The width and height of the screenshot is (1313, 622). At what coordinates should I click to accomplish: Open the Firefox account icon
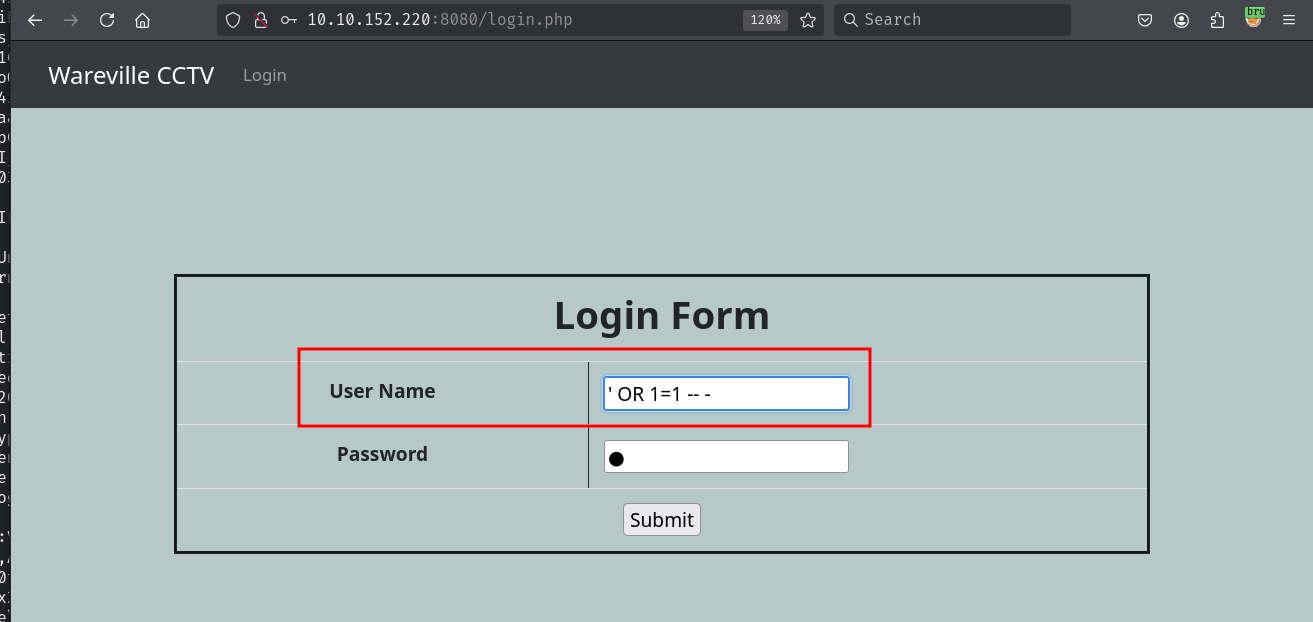(1182, 20)
